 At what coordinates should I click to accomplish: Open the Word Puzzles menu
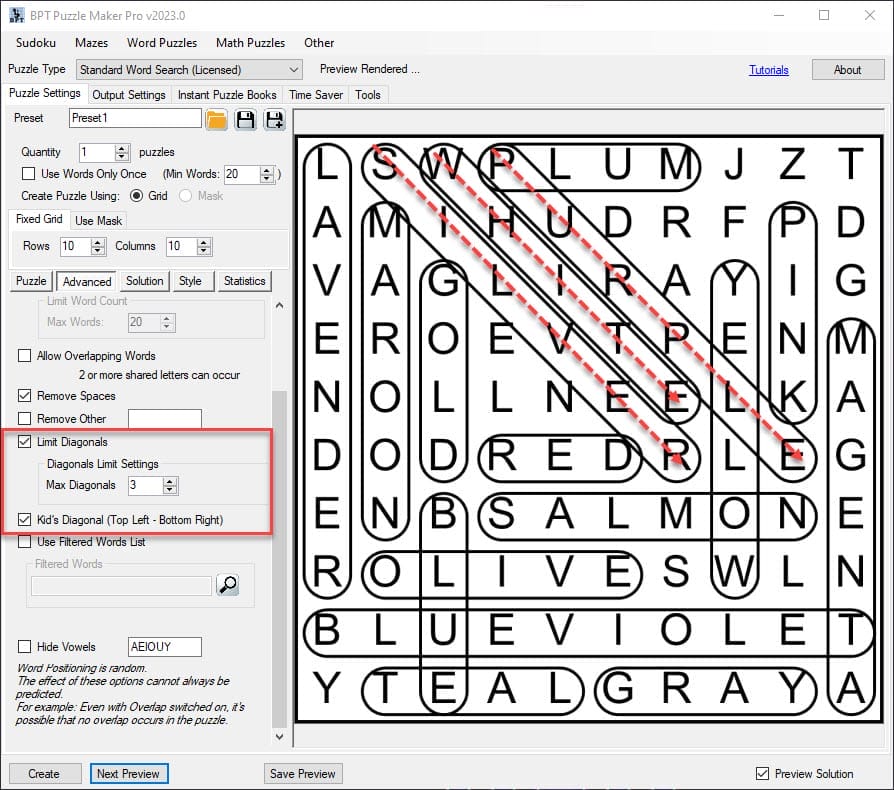[161, 43]
